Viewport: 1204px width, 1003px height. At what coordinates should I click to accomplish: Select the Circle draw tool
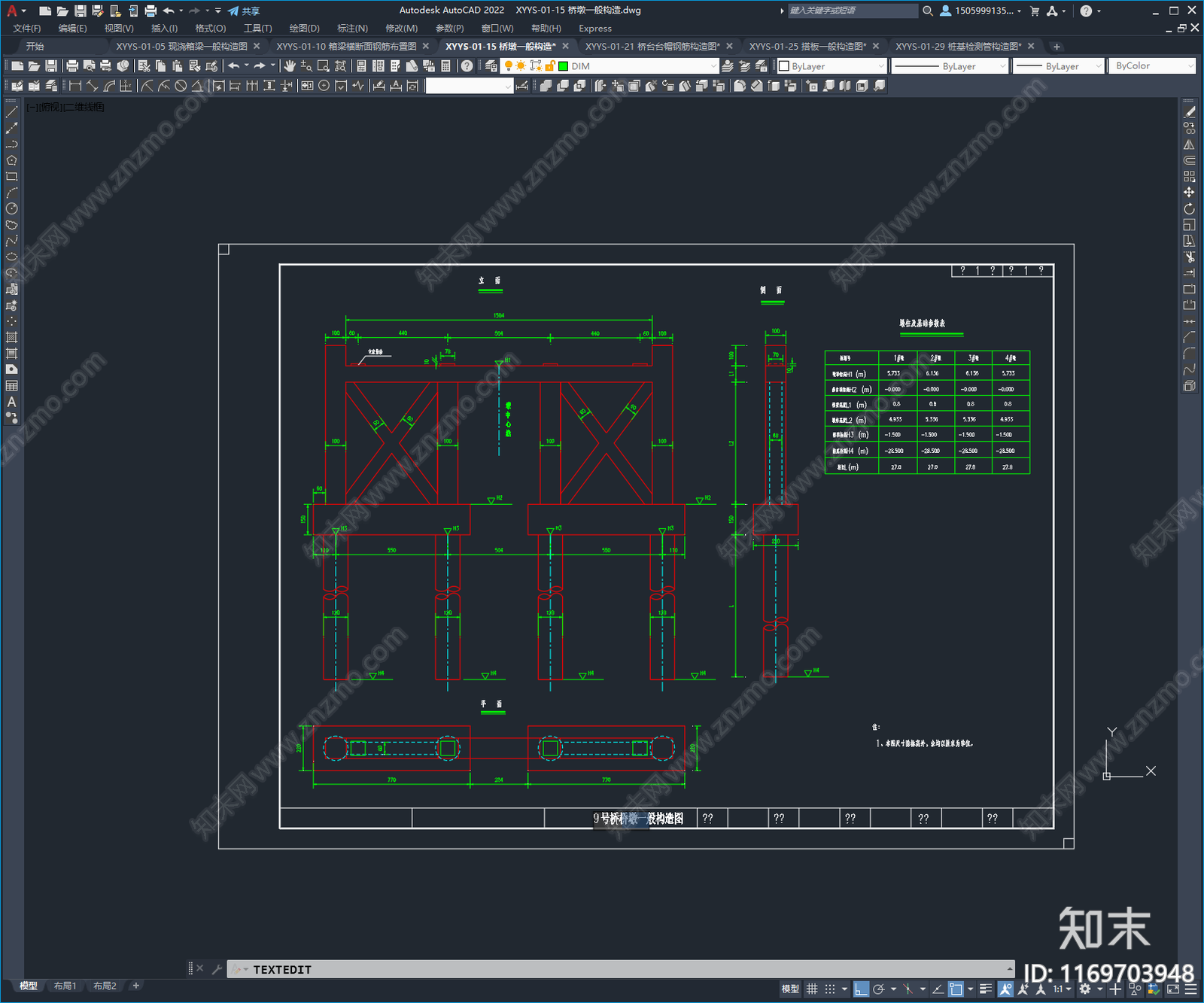[x=12, y=208]
